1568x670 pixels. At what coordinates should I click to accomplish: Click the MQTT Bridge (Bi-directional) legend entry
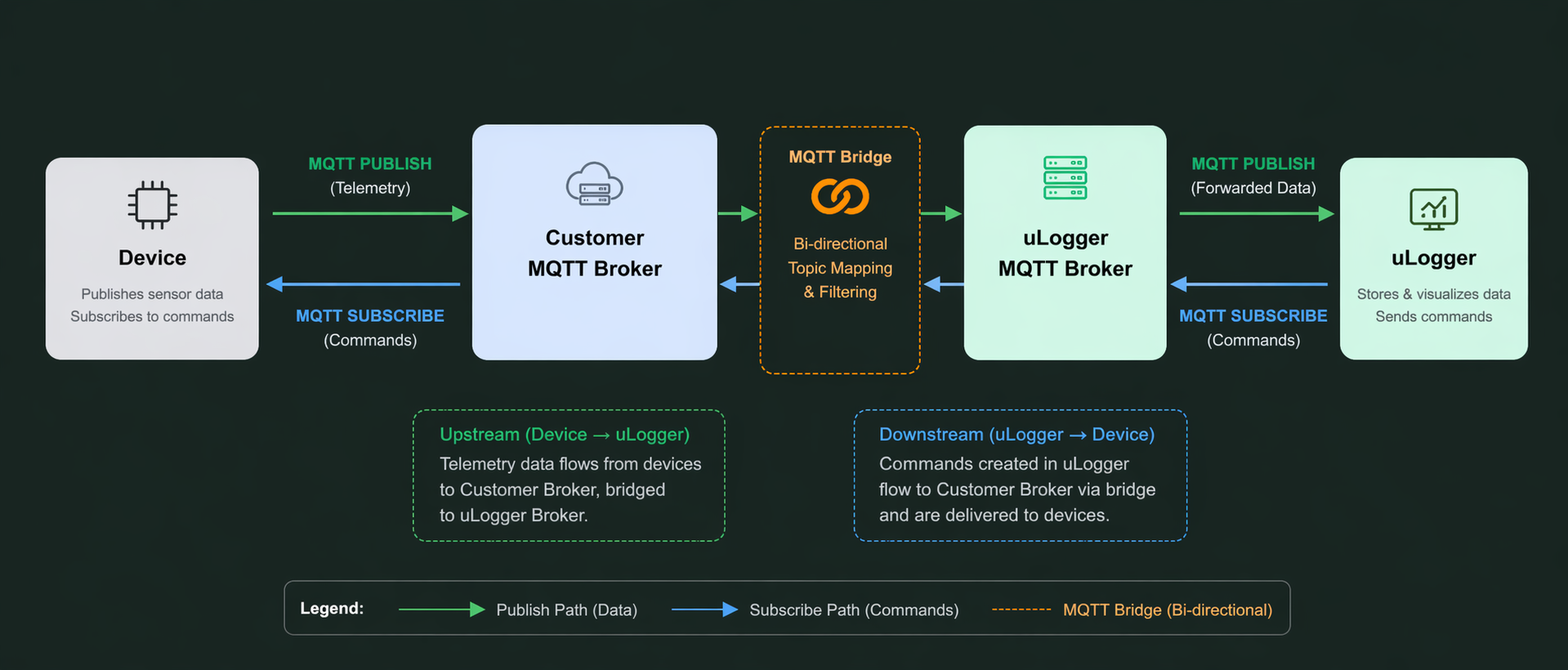1168,610
